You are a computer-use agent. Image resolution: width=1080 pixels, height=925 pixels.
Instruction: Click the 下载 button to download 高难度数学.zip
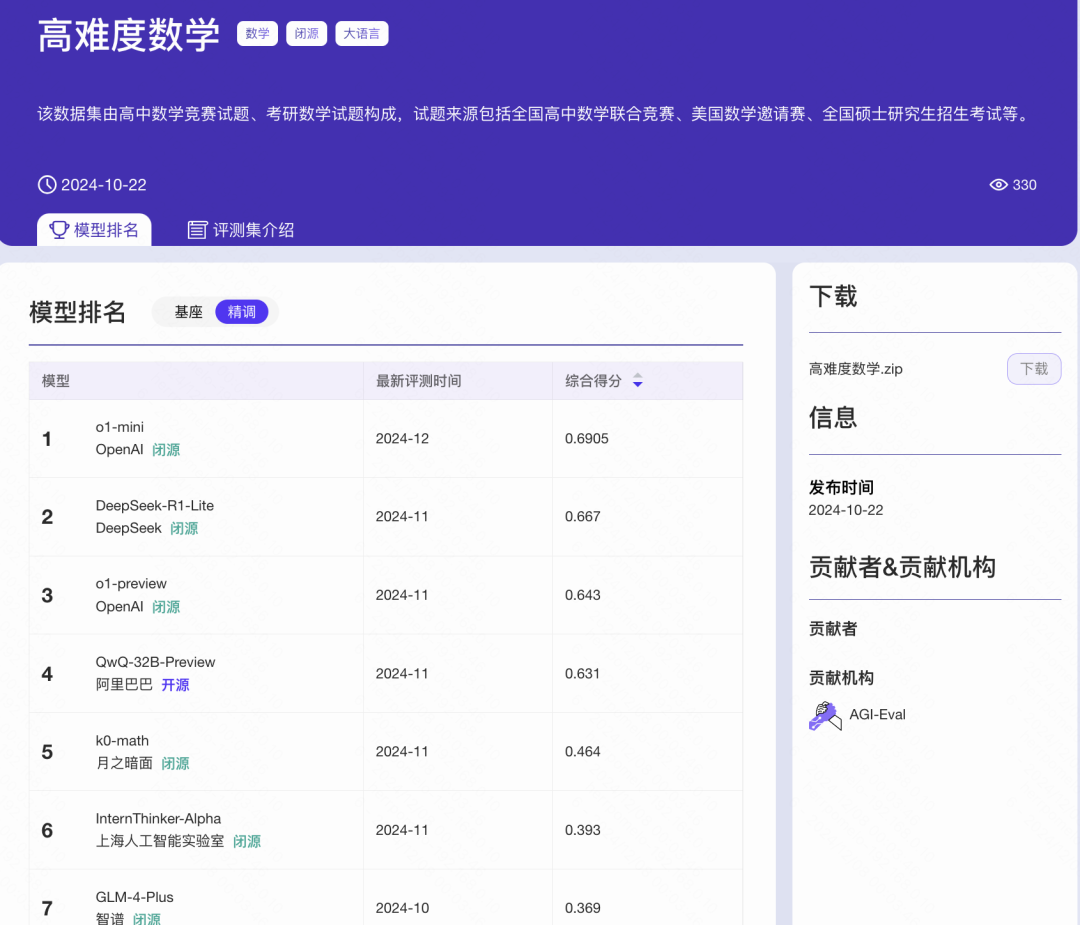(1034, 369)
